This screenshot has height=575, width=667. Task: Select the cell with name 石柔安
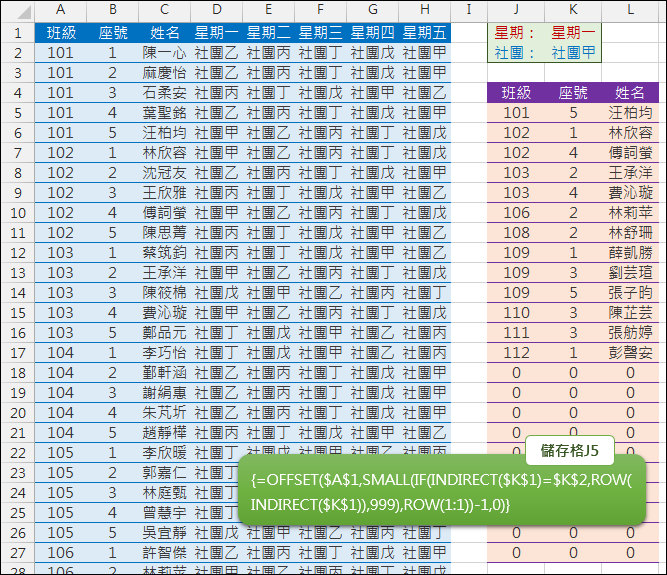pos(165,93)
